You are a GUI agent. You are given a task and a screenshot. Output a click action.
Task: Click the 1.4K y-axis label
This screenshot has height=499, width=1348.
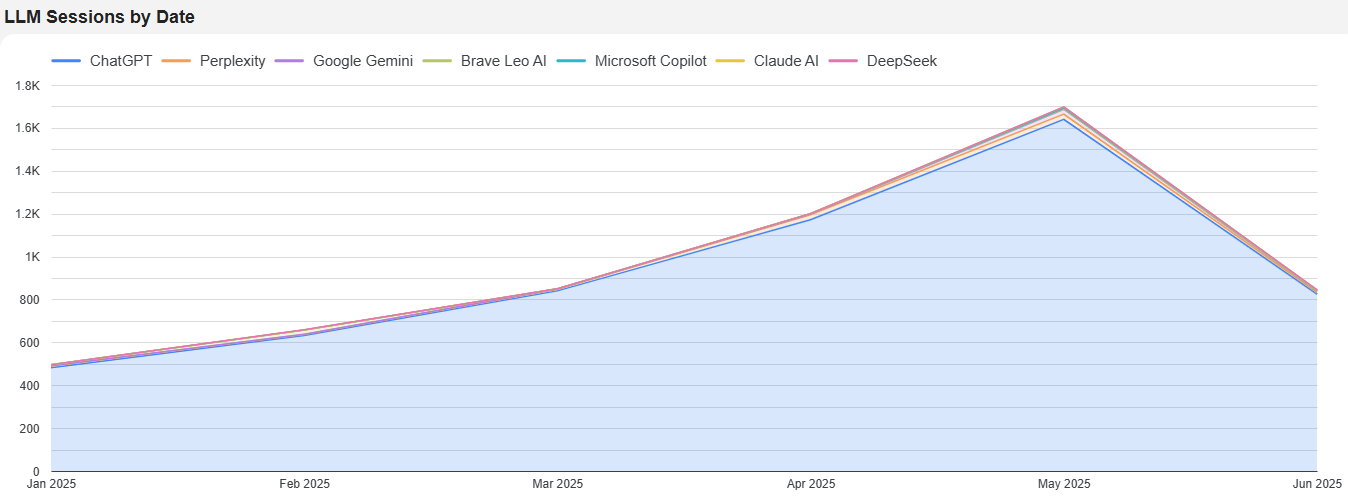(27, 172)
